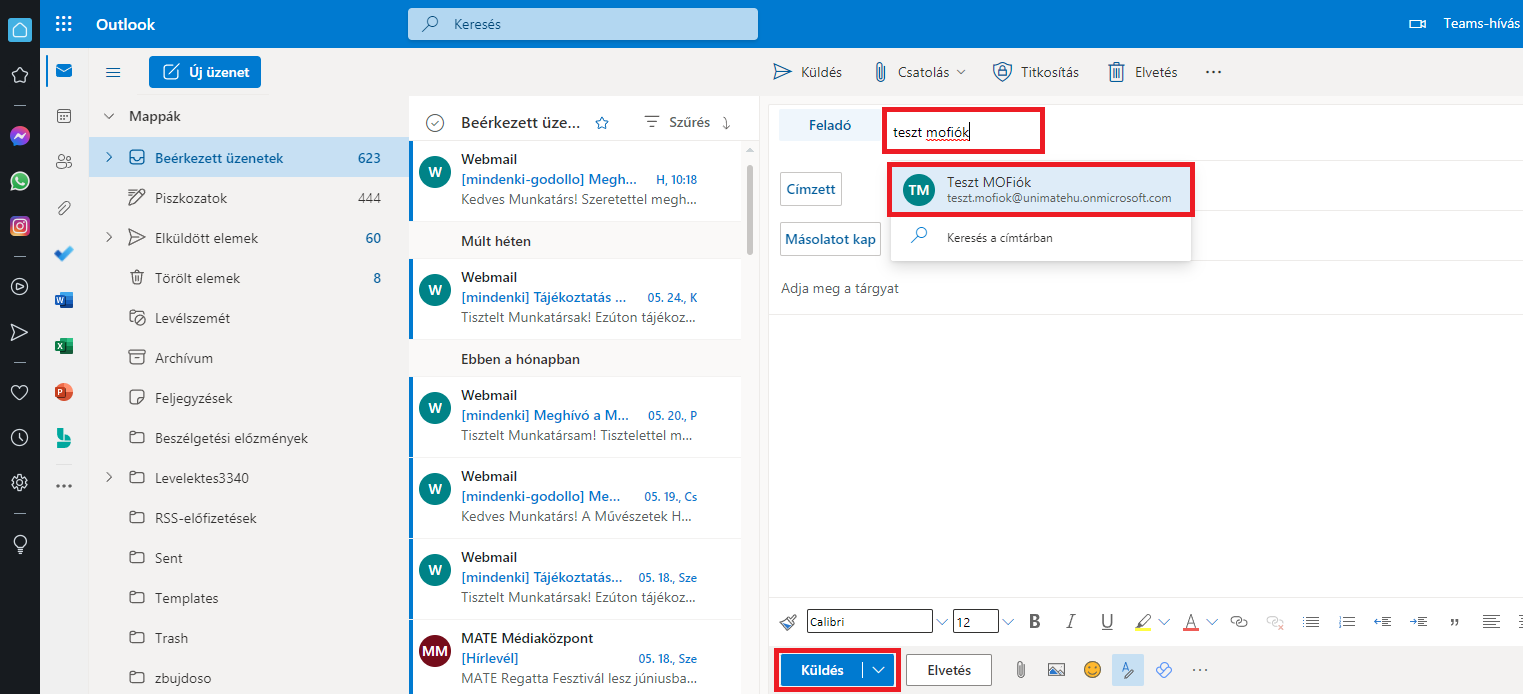This screenshot has width=1523, height=694.
Task: Click the attach file paperclip beside Elvetés
Action: tap(1020, 670)
